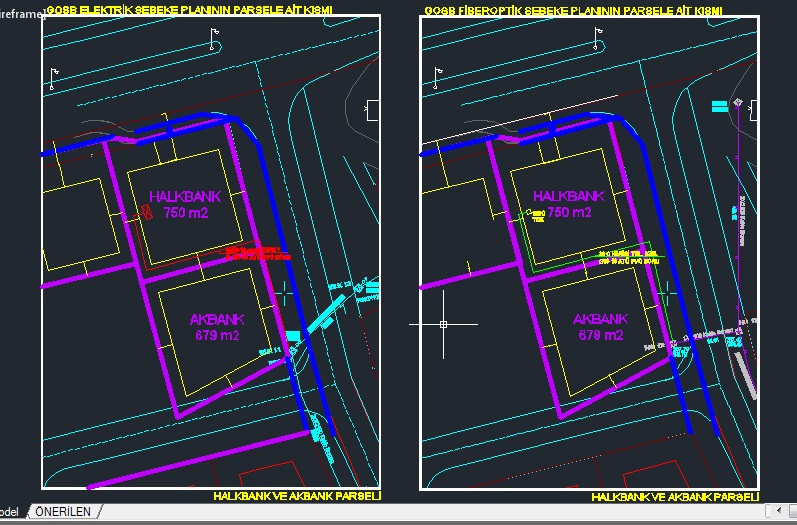Image resolution: width=797 pixels, height=525 pixels.
Task: Pick the 679 m2 area label in the electric plan
Action: (217, 335)
